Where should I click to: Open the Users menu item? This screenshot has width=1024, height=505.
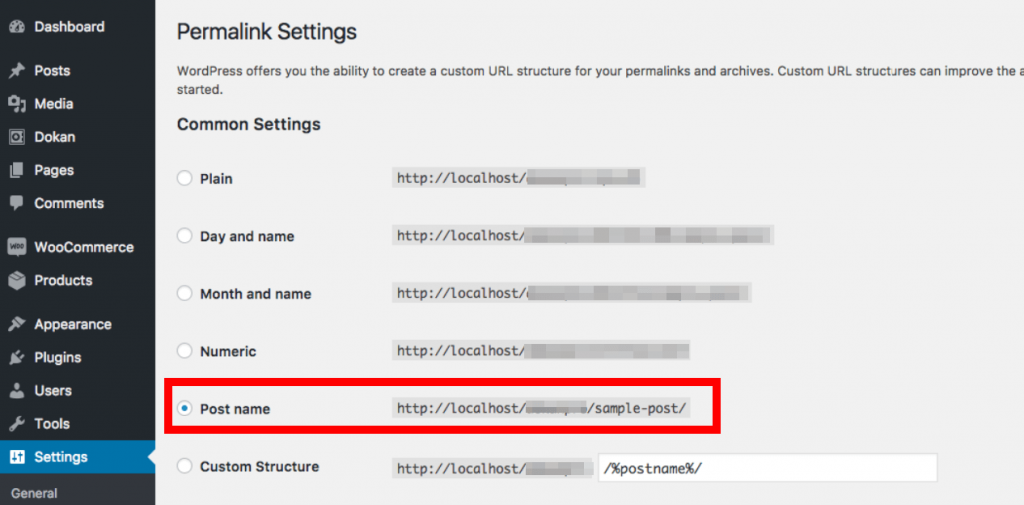coord(53,390)
